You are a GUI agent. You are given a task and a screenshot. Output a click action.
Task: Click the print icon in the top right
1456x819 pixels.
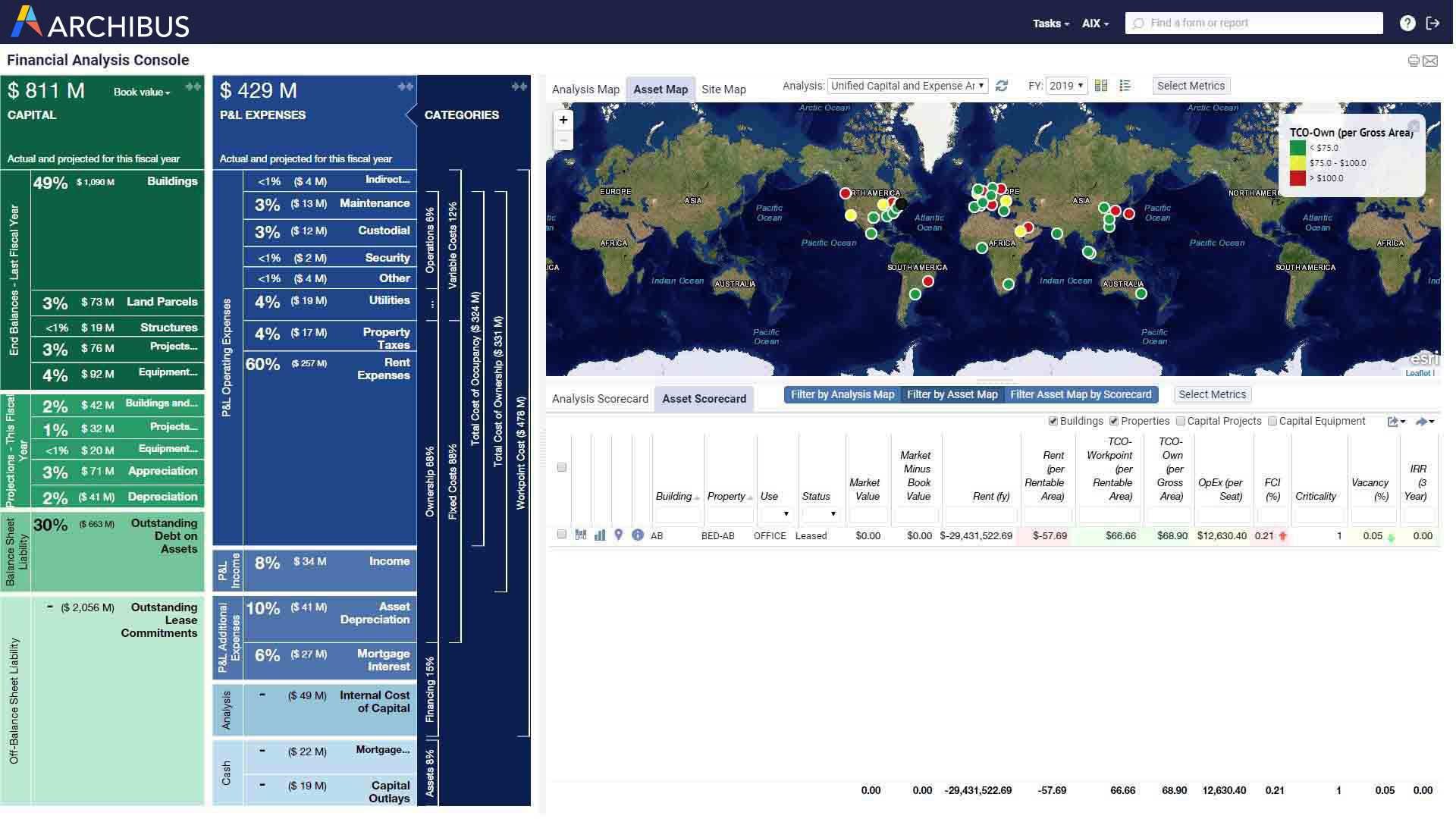click(x=1415, y=61)
